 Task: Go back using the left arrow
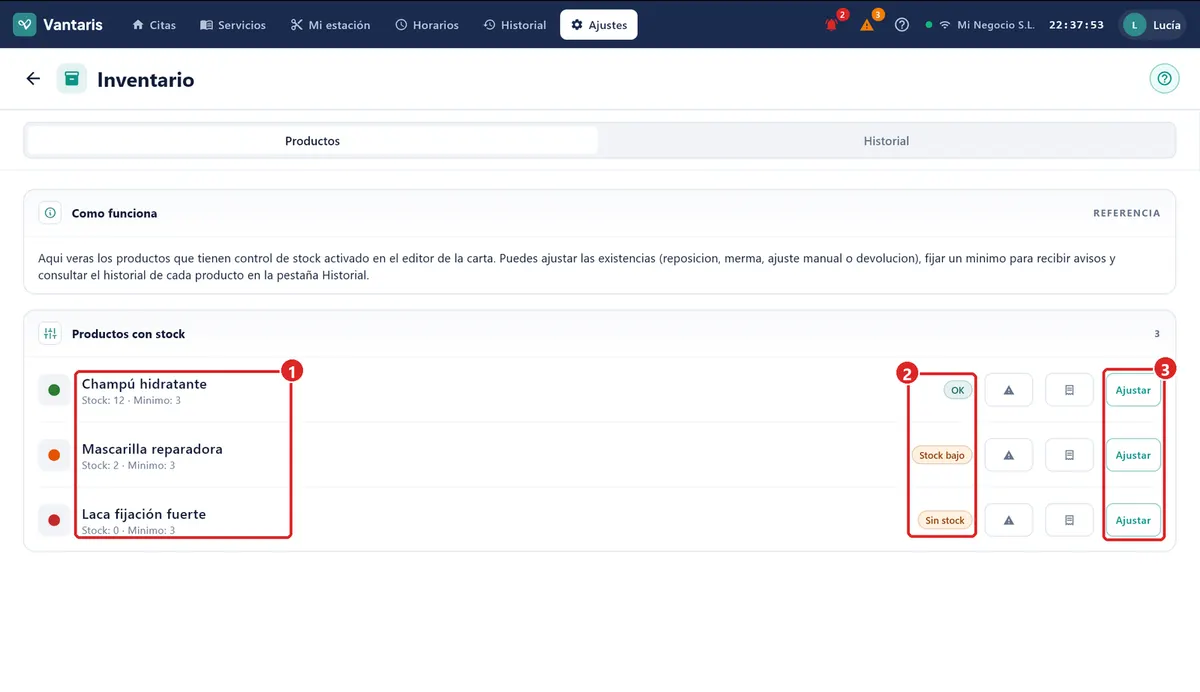33,79
